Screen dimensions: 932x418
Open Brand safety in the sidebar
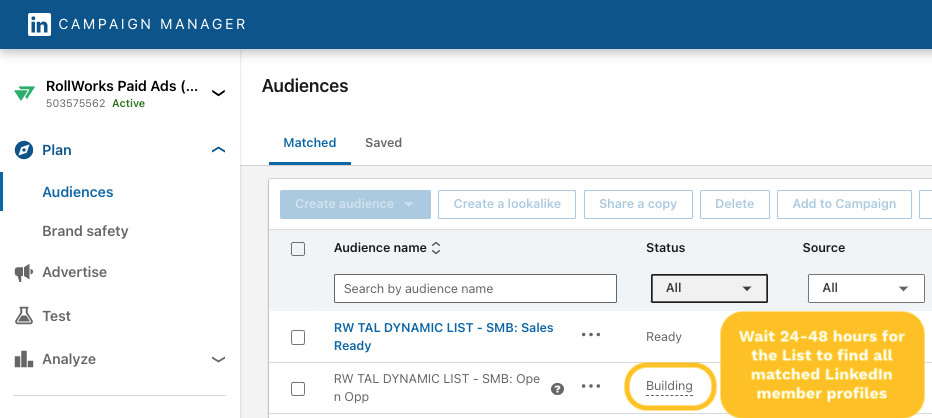pyautogui.click(x=85, y=231)
